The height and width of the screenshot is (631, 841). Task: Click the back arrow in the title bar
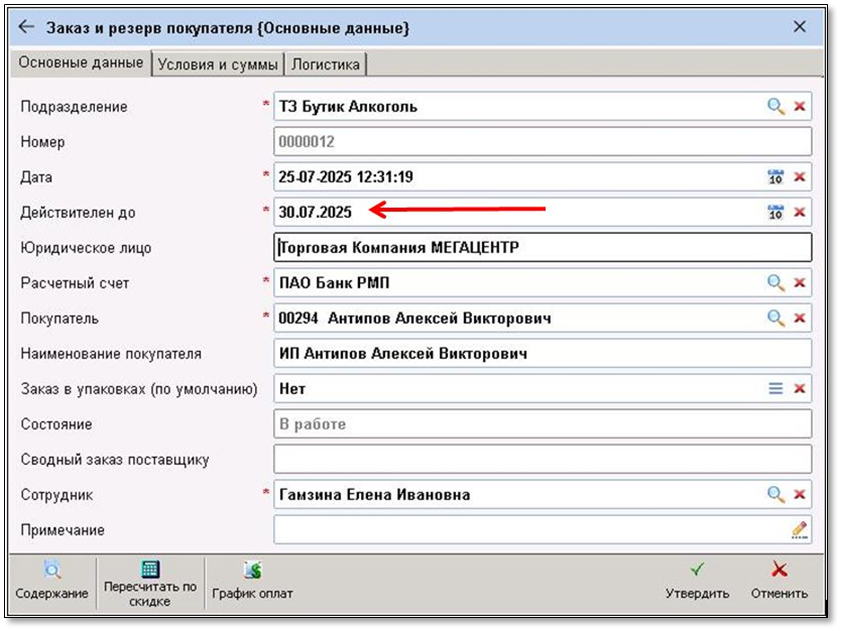coord(27,28)
